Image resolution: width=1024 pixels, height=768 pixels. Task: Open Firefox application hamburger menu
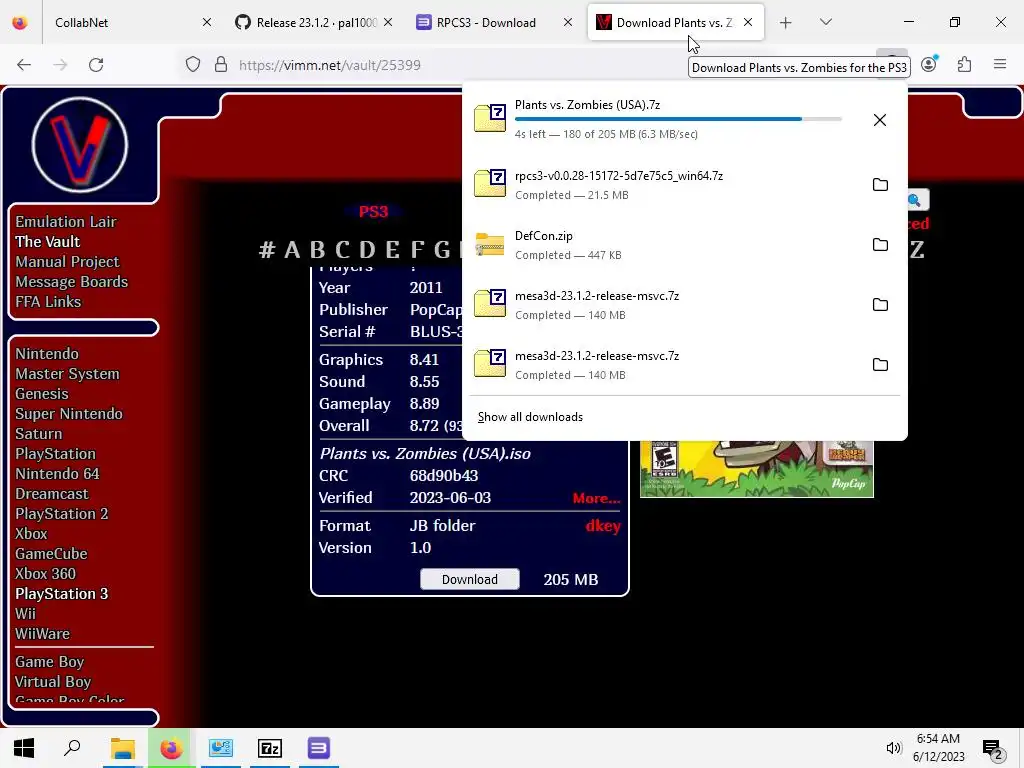[1000, 64]
